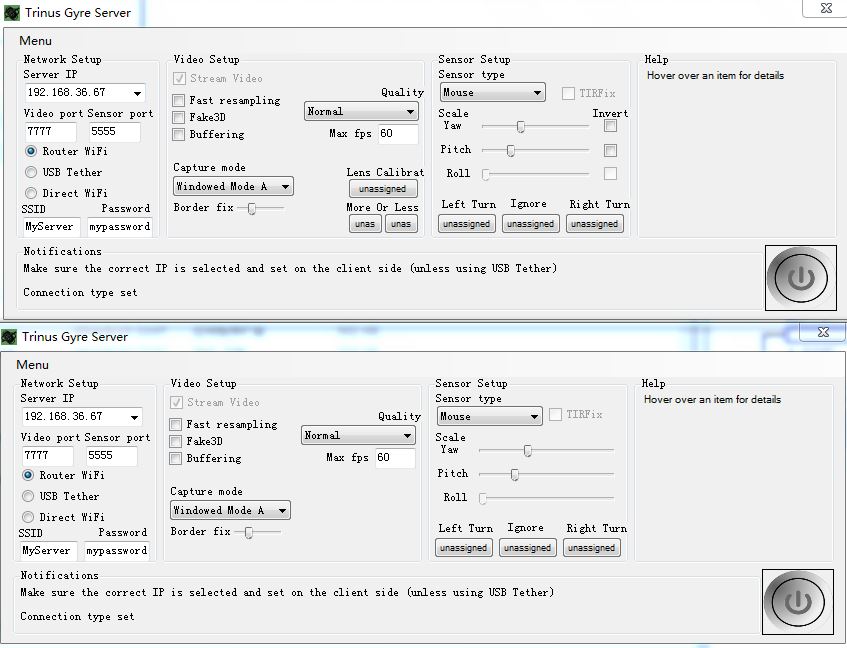Click Password field in upper window
This screenshot has width=847, height=648.
(120, 227)
